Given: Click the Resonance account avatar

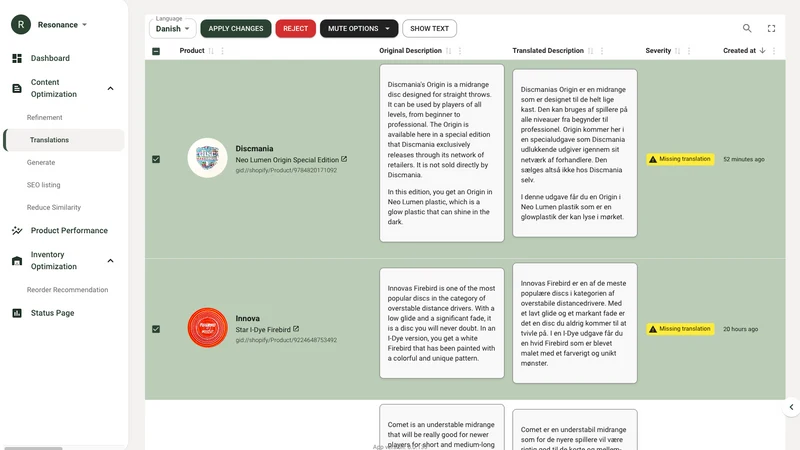Looking at the screenshot, I should (21, 24).
